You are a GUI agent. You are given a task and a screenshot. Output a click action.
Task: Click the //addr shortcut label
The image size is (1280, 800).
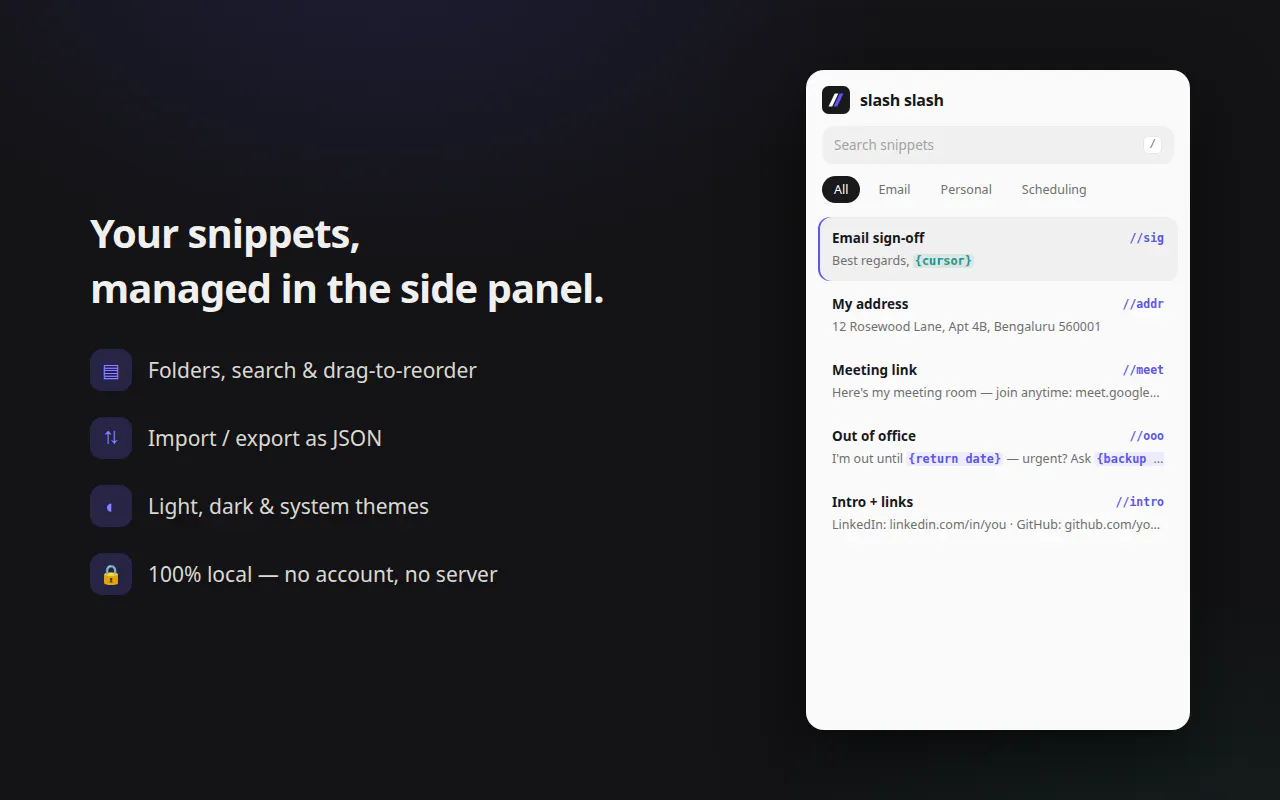[x=1143, y=304]
